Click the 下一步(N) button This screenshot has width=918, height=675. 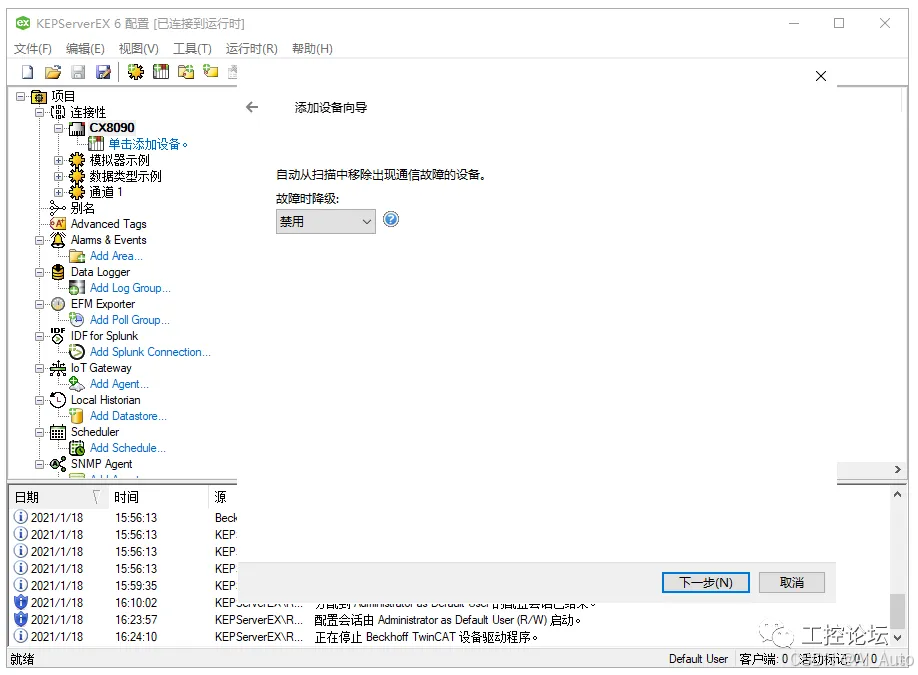[705, 583]
